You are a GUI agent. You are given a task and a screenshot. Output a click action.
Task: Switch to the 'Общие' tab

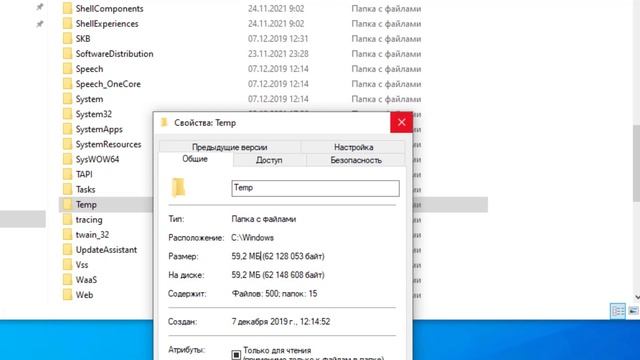[x=195, y=159]
